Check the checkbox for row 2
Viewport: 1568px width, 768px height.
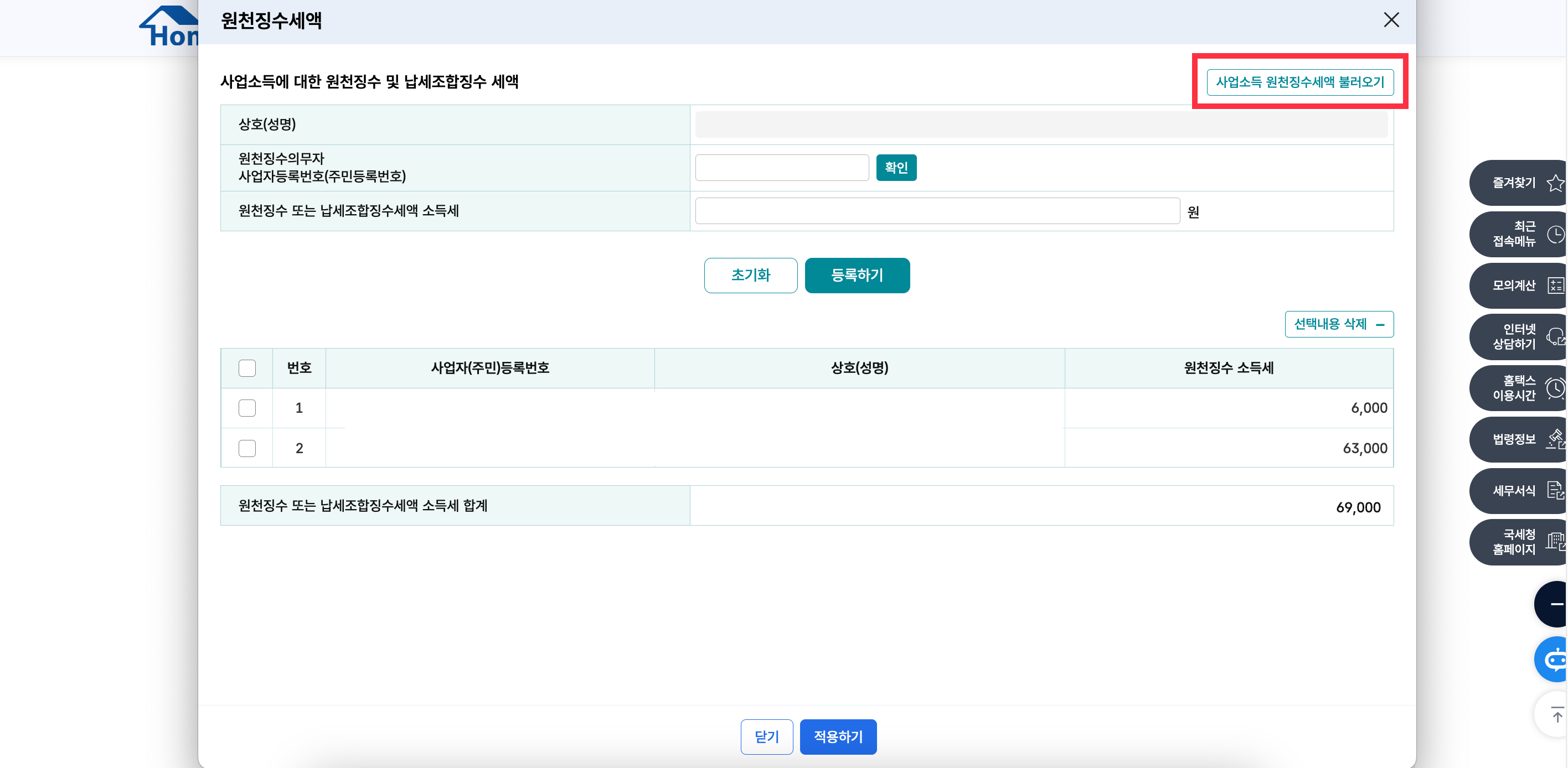(x=247, y=448)
